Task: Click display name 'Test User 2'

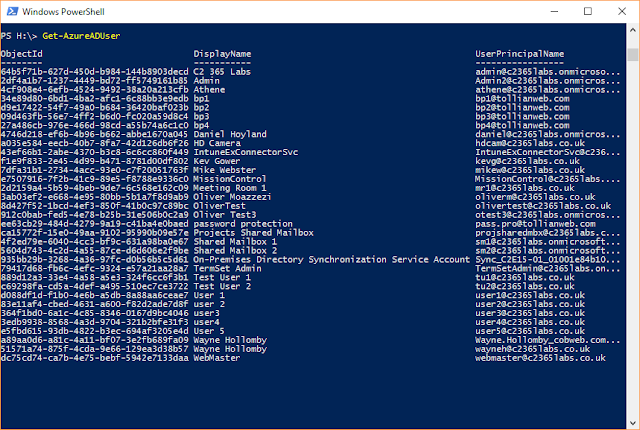Action: point(222,286)
